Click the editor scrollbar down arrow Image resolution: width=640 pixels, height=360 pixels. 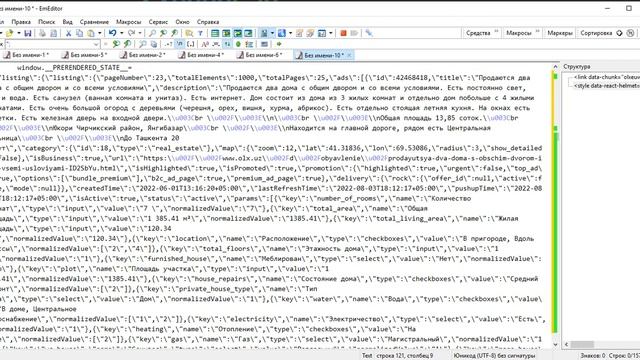click(555, 345)
